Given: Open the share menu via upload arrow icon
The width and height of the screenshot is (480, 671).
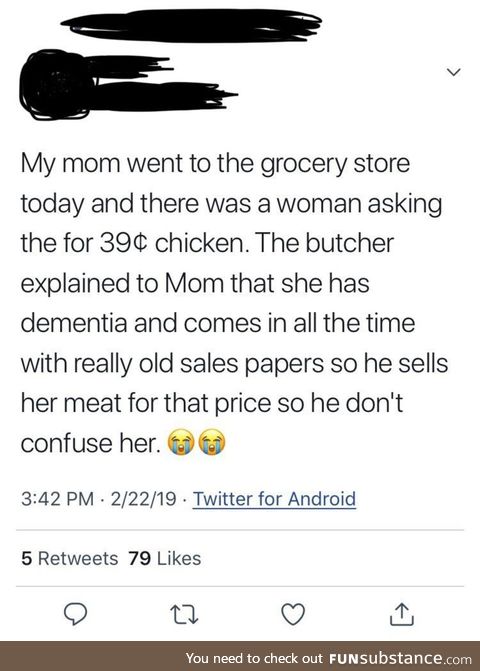Looking at the screenshot, I should 402,614.
